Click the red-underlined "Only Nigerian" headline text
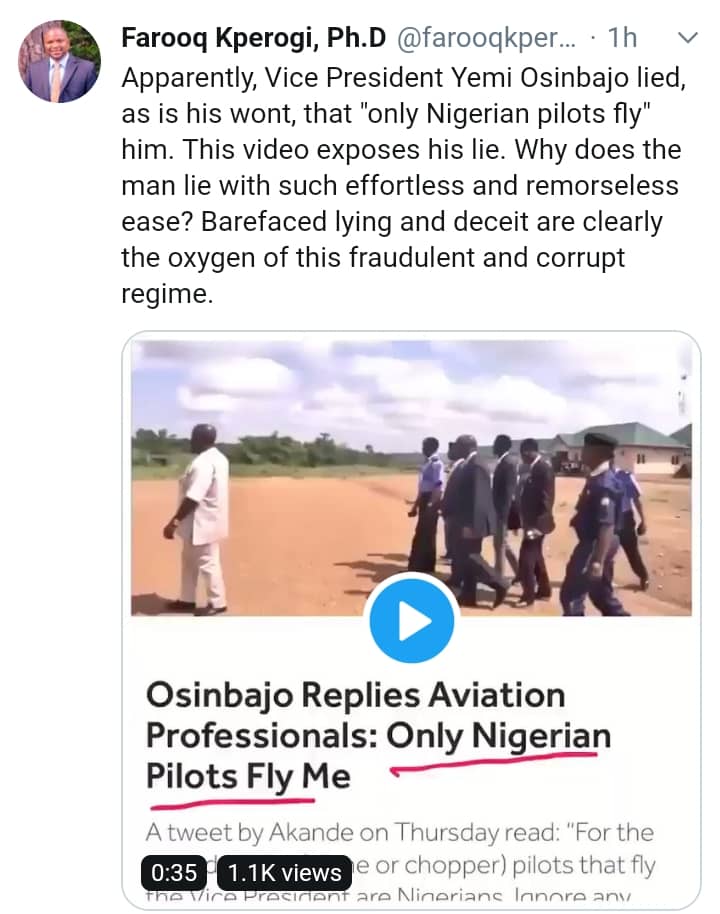720x914 pixels. click(498, 737)
